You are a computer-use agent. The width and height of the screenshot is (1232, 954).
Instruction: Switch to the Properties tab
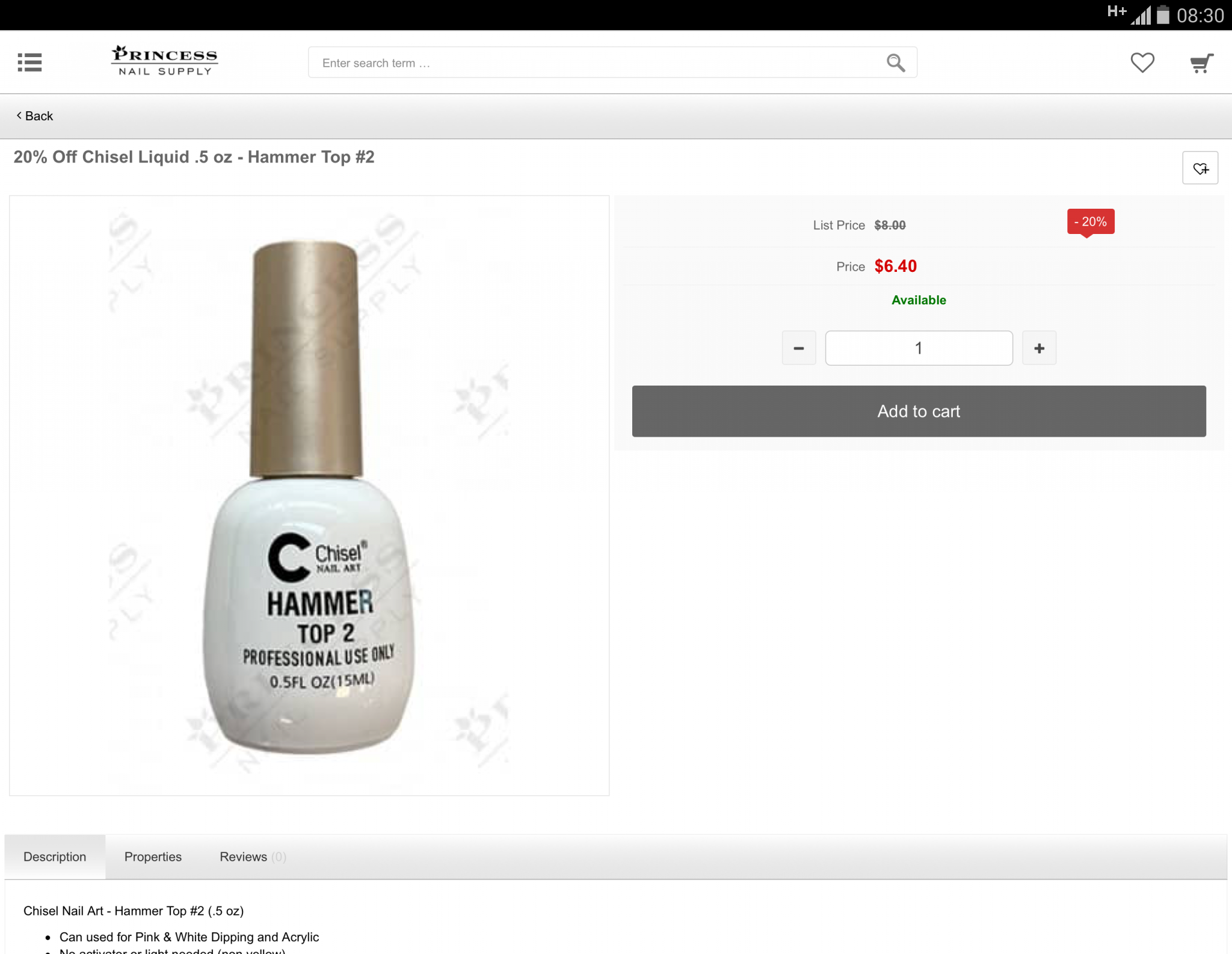pyautogui.click(x=153, y=857)
